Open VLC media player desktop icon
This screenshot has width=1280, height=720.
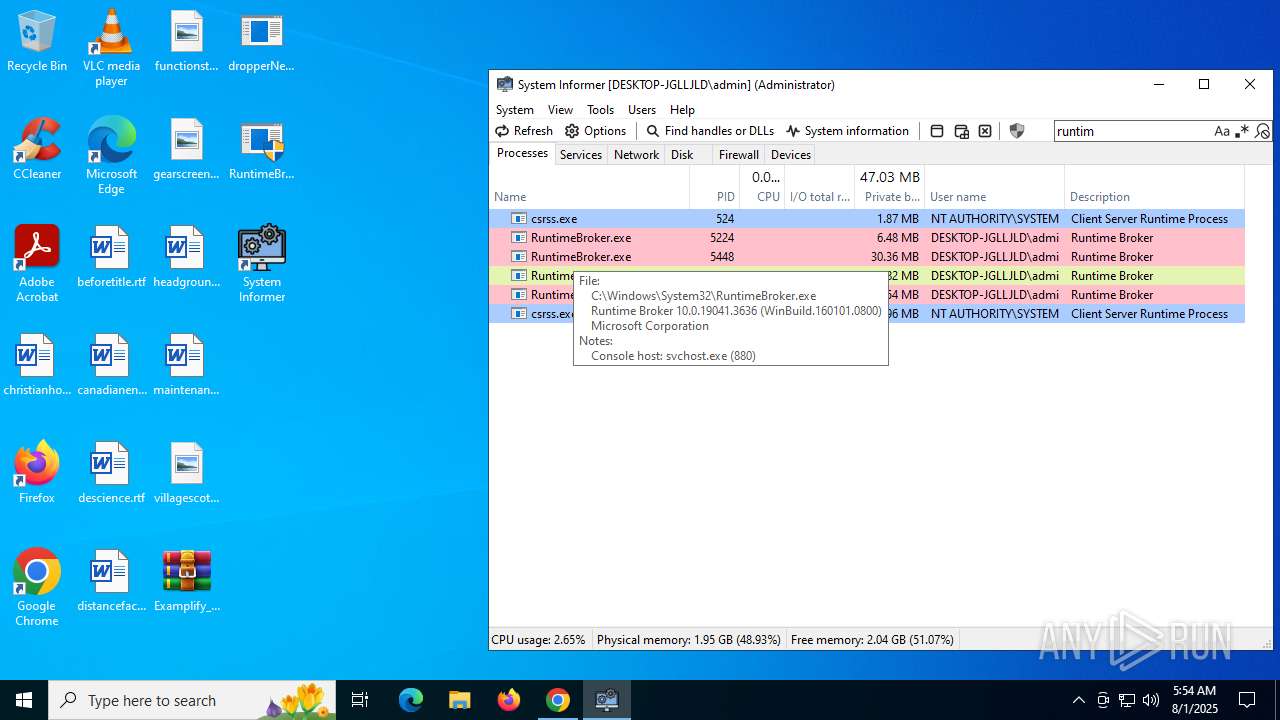click(111, 49)
